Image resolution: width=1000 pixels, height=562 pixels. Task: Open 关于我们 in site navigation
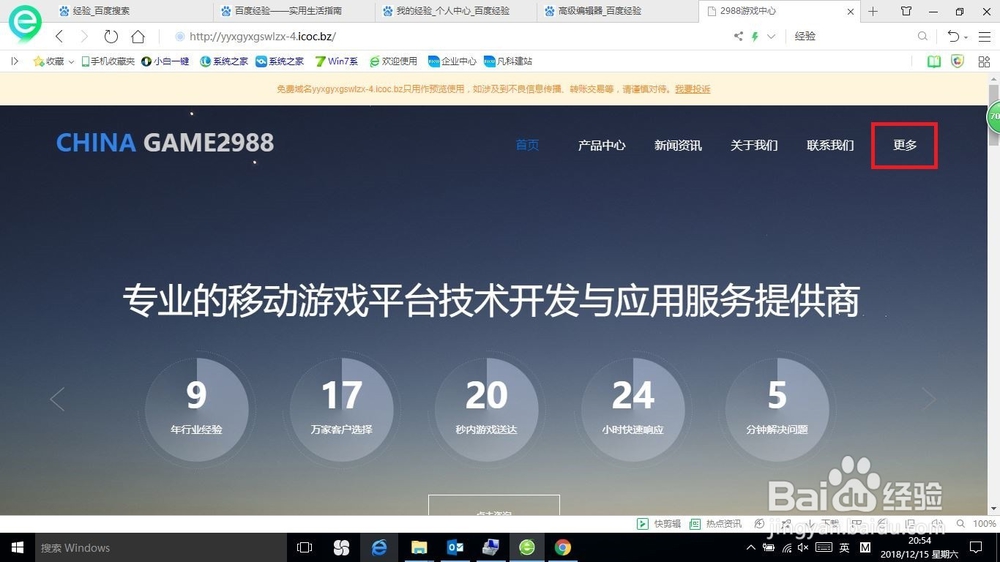(x=754, y=145)
